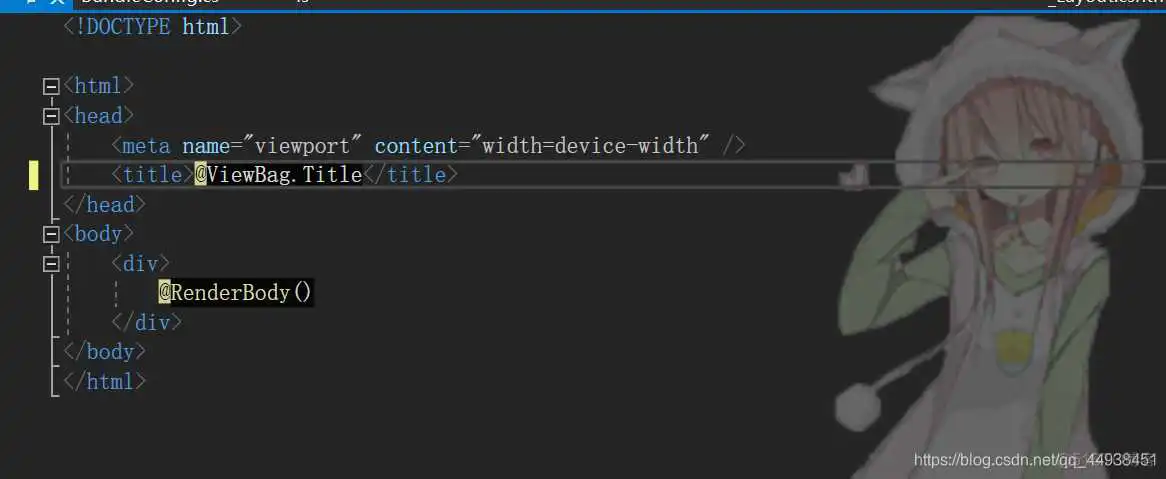This screenshot has width=1166, height=479.
Task: Collapse the html element outline box
Action: click(51, 87)
